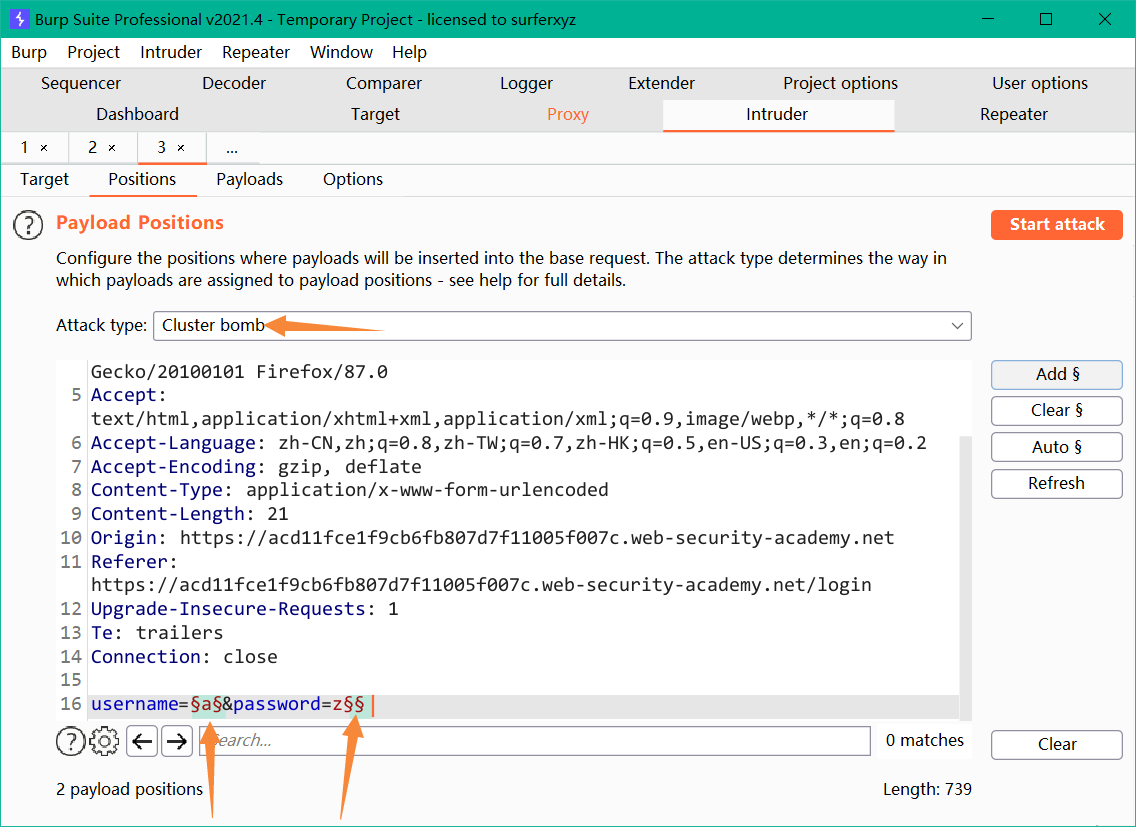Viewport: 1136px width, 827px height.
Task: Switch to the main Repeater tab
Action: click(x=1014, y=115)
